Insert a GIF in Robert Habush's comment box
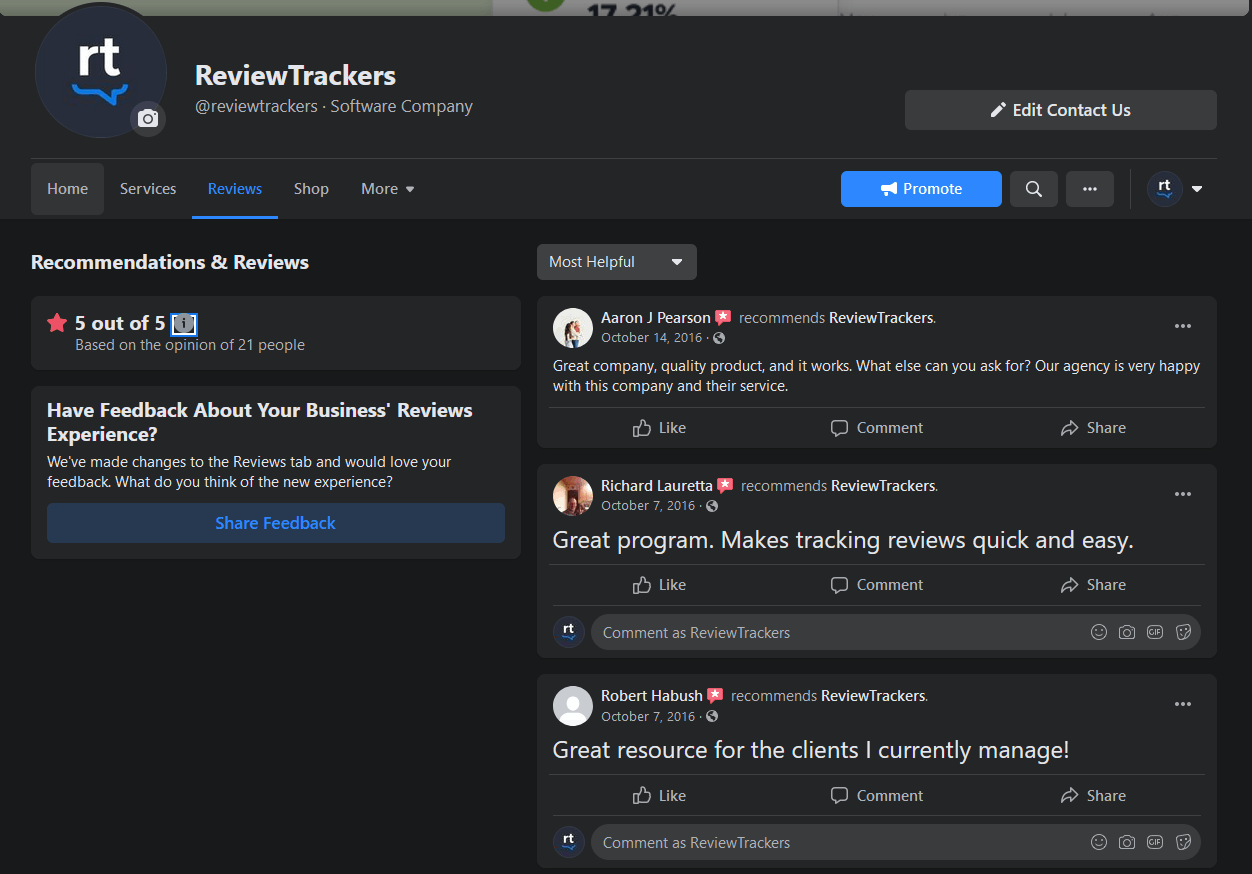The height and width of the screenshot is (874, 1252). point(1155,842)
